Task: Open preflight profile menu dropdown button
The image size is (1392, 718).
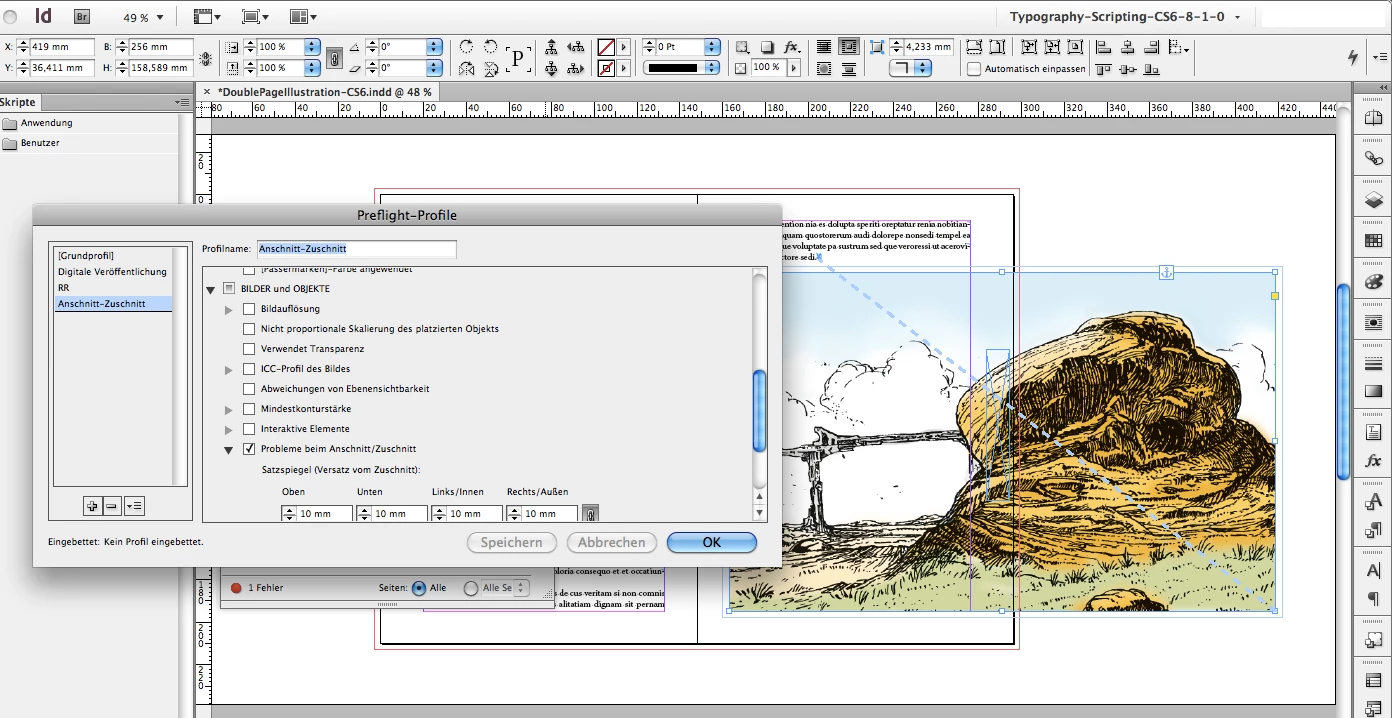Action: point(134,507)
